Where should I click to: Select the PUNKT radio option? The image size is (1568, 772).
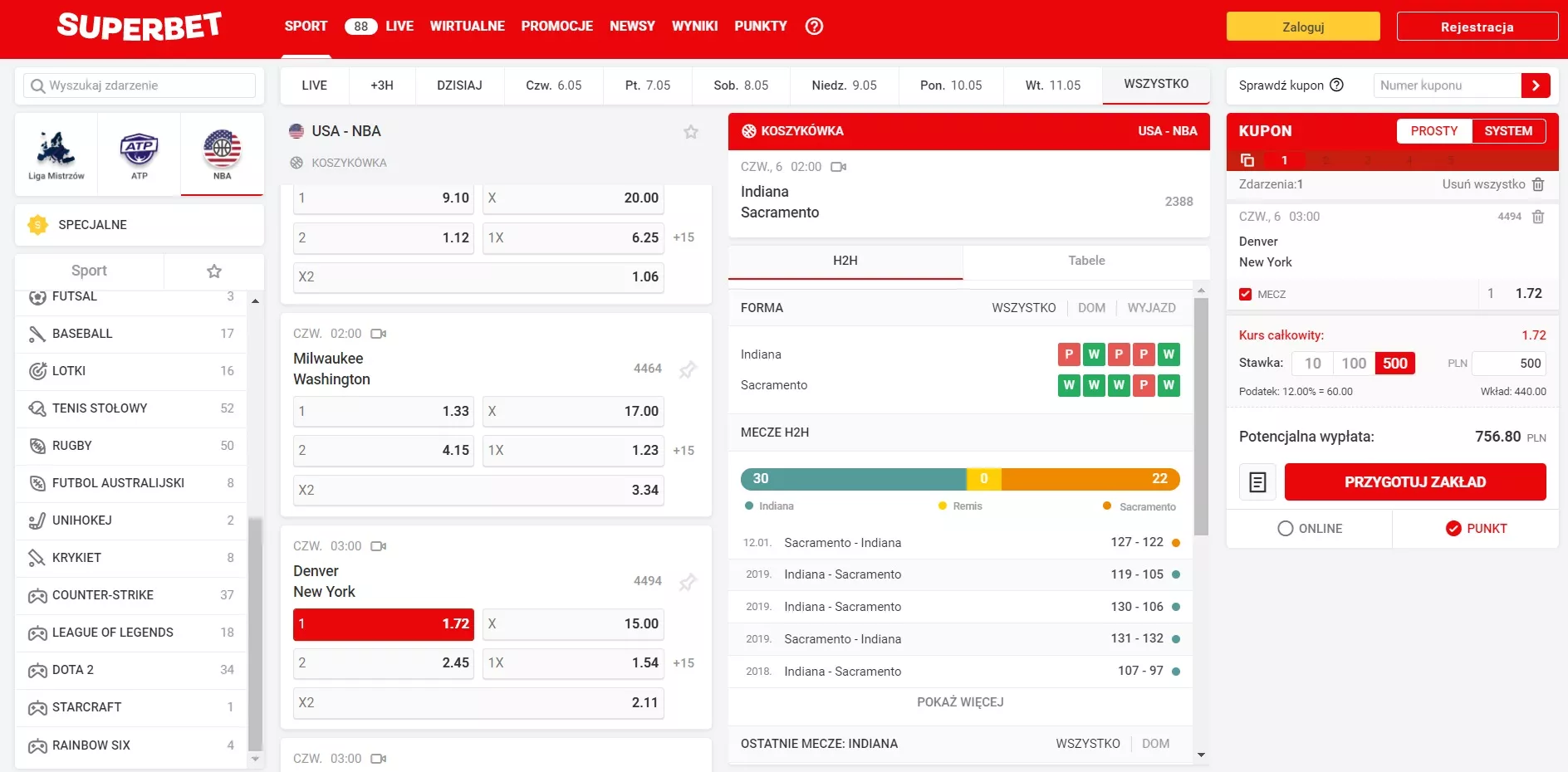click(1476, 529)
